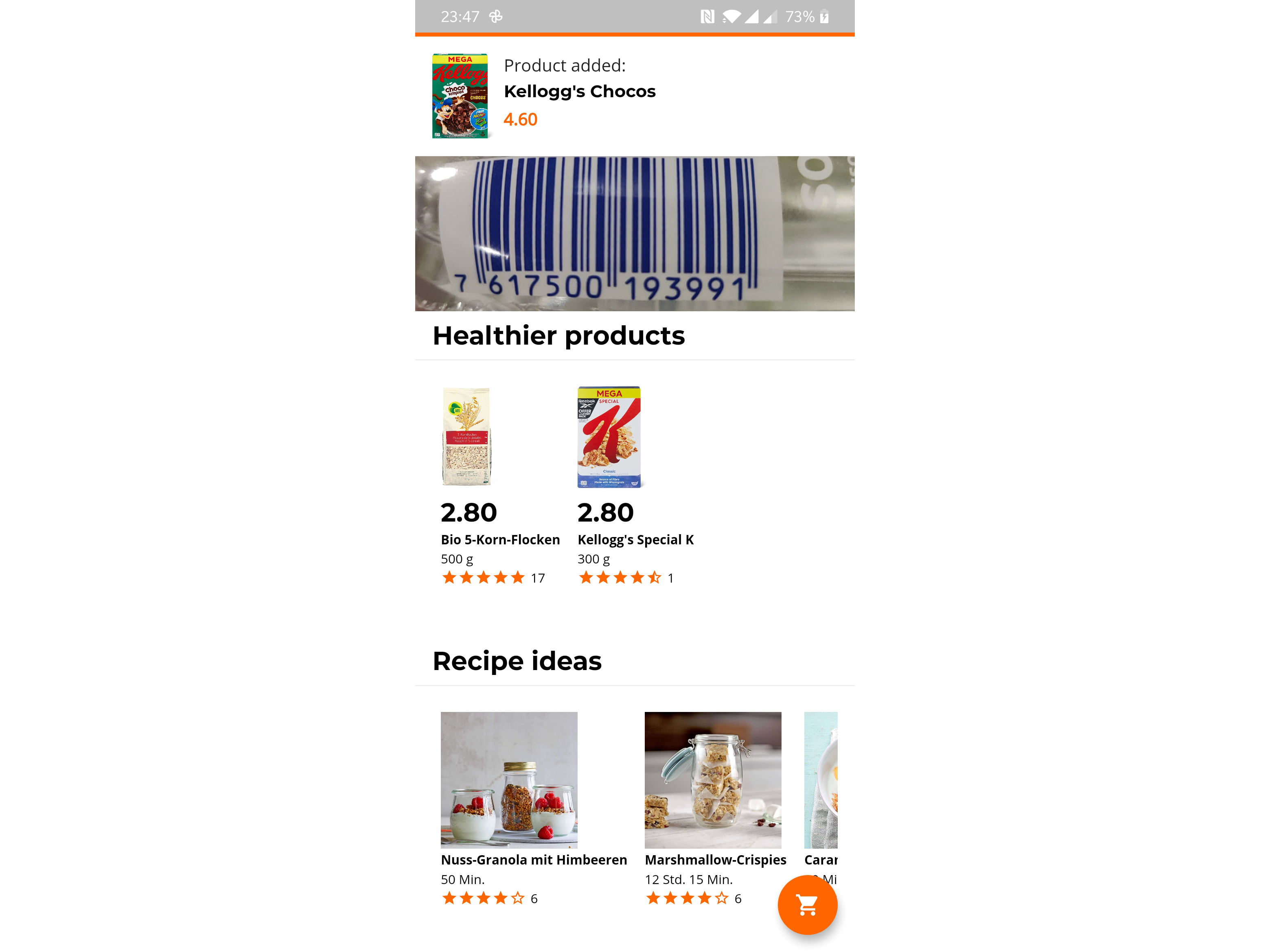
Task: Tap the Wi-Fi signal icon
Action: [731, 17]
